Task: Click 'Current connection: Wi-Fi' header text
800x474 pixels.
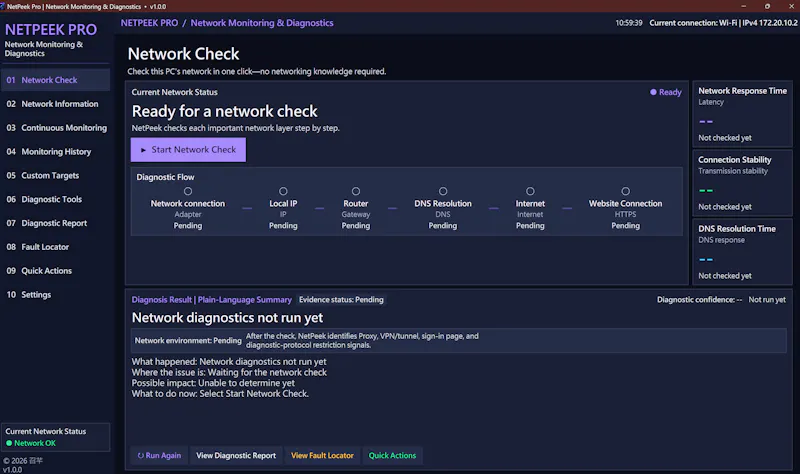Action: tap(693, 23)
